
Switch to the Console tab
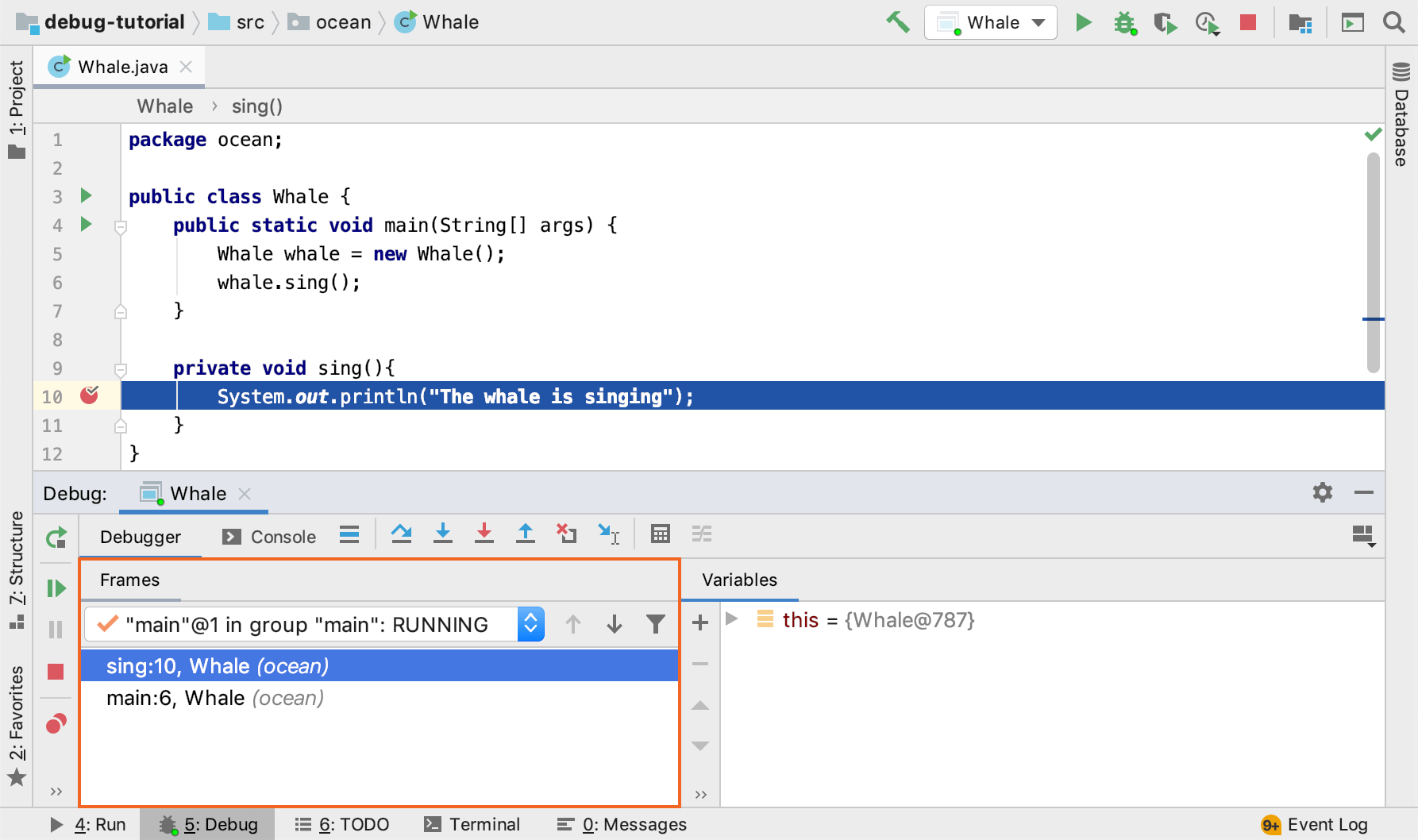[x=270, y=538]
